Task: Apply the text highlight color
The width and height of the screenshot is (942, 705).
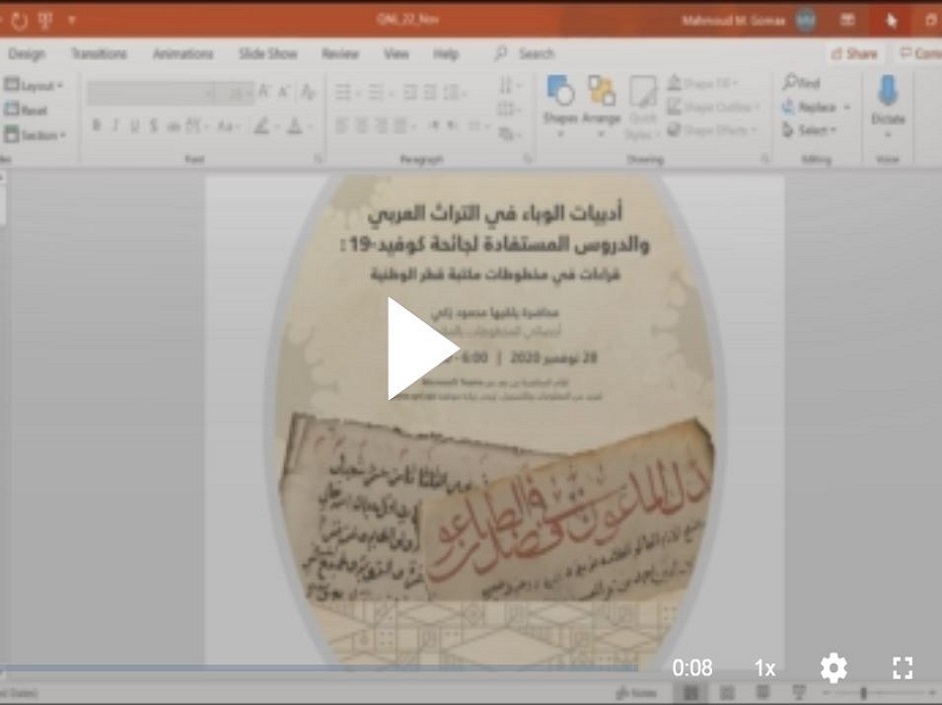Action: point(262,126)
